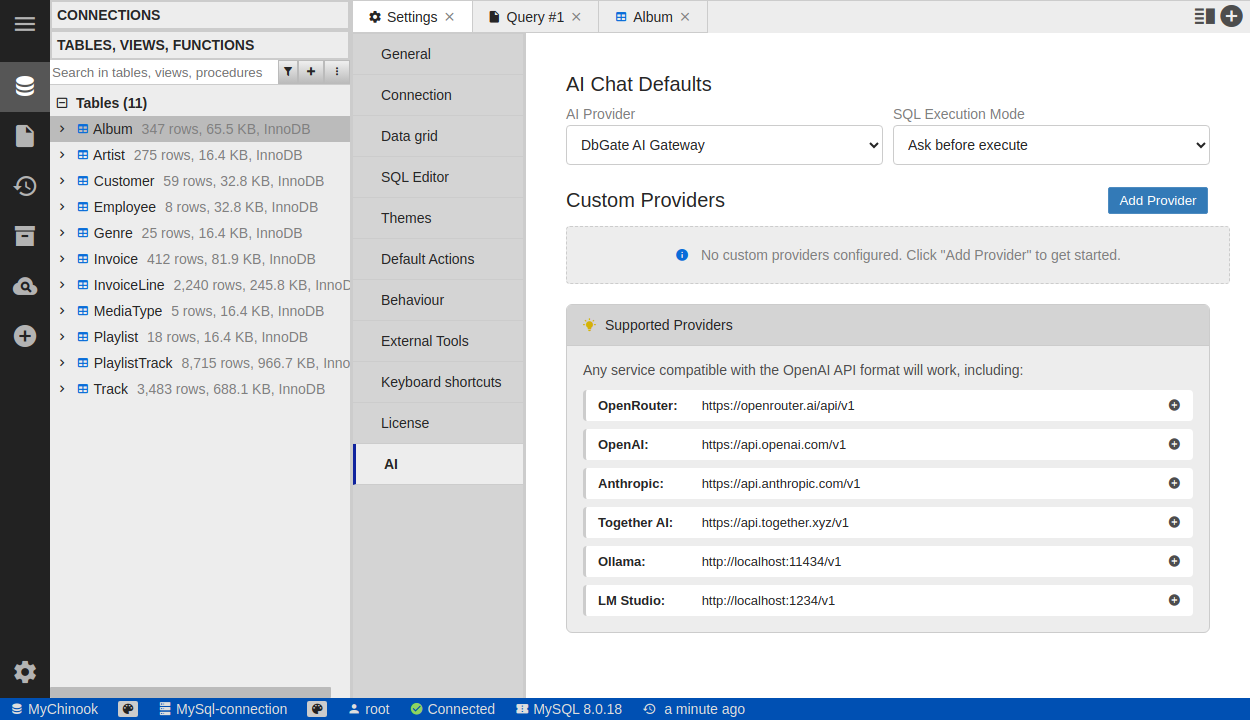The image size is (1250, 720).
Task: Open the files sidebar icon
Action: 25,136
